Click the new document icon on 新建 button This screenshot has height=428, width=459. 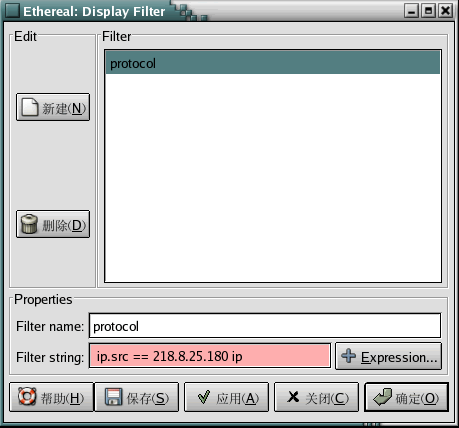point(30,107)
